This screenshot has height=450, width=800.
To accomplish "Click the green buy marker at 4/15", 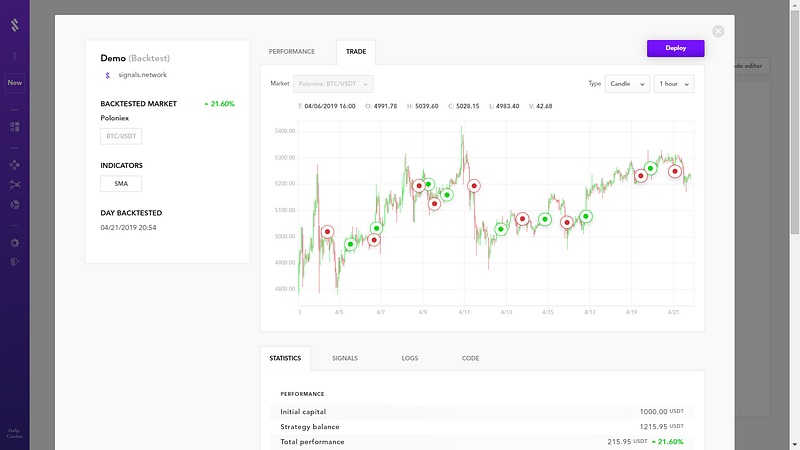I will [545, 219].
